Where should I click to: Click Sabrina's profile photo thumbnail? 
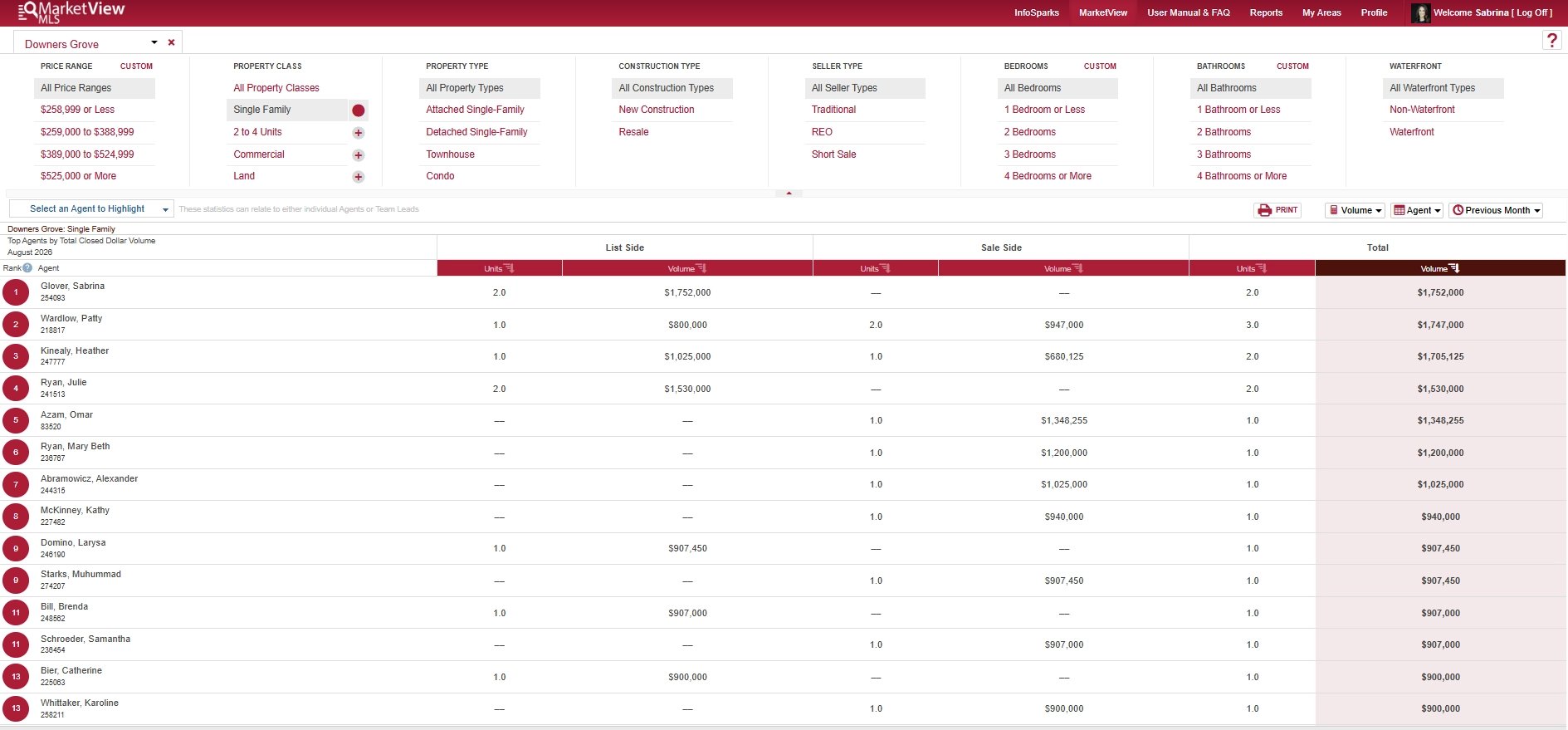[x=1421, y=12]
